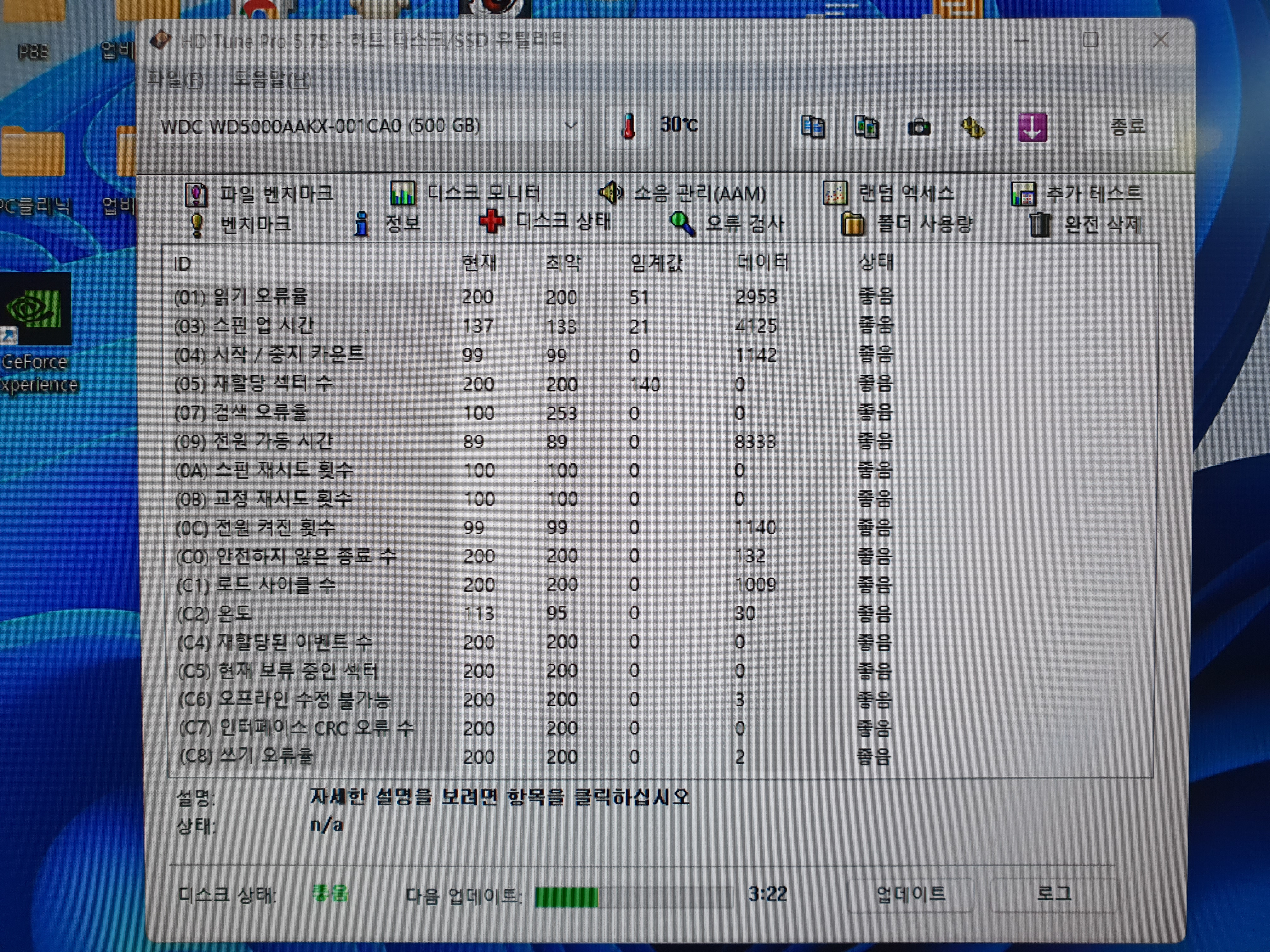Click the copy info to clipboard icon
Image resolution: width=1270 pixels, height=952 pixels.
812,127
